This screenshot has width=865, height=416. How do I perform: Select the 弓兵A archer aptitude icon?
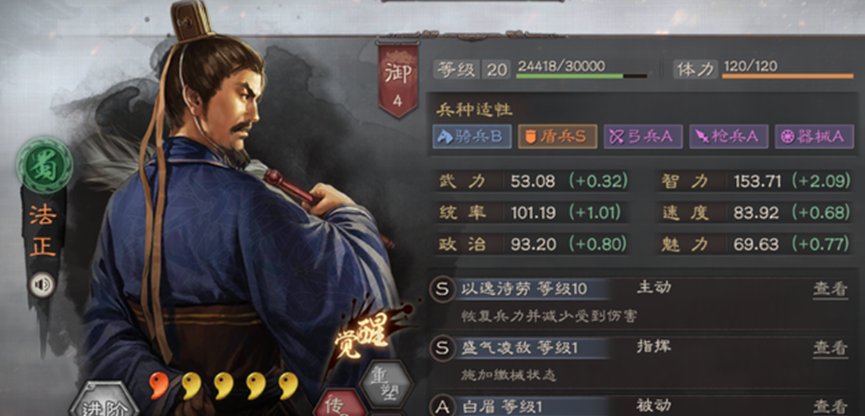(x=643, y=137)
